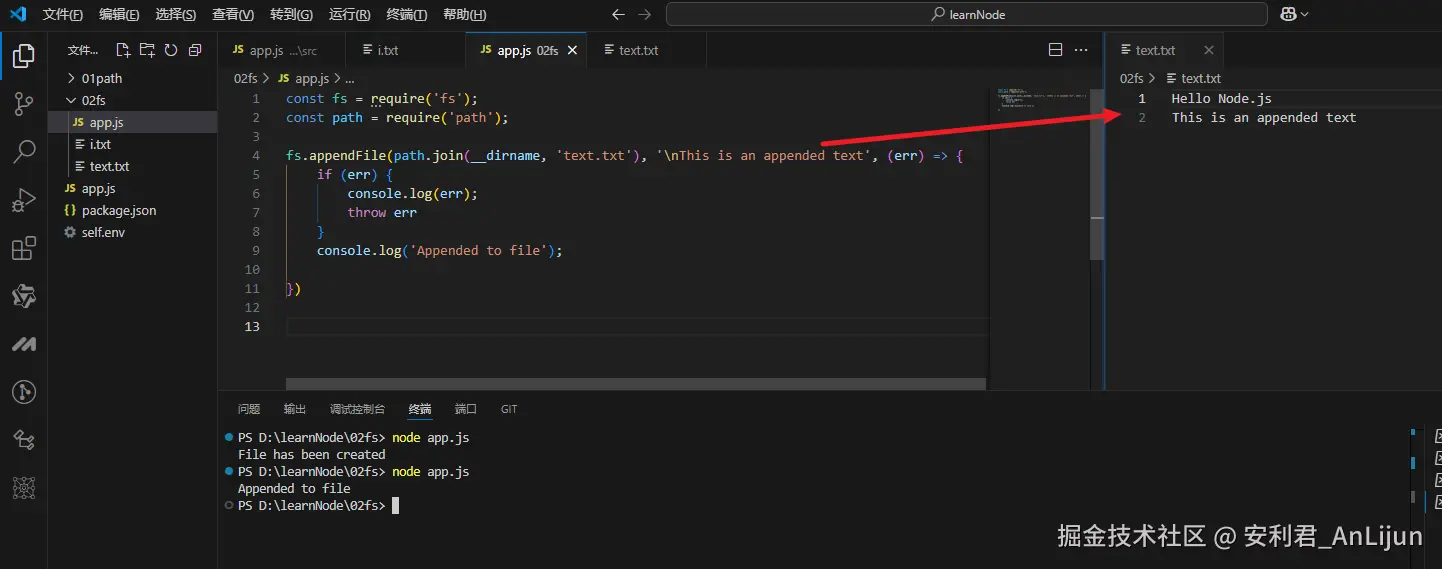Screen dimensions: 1442x569
Task: Click 'This is an appended text' in text.txt
Action: (1264, 118)
